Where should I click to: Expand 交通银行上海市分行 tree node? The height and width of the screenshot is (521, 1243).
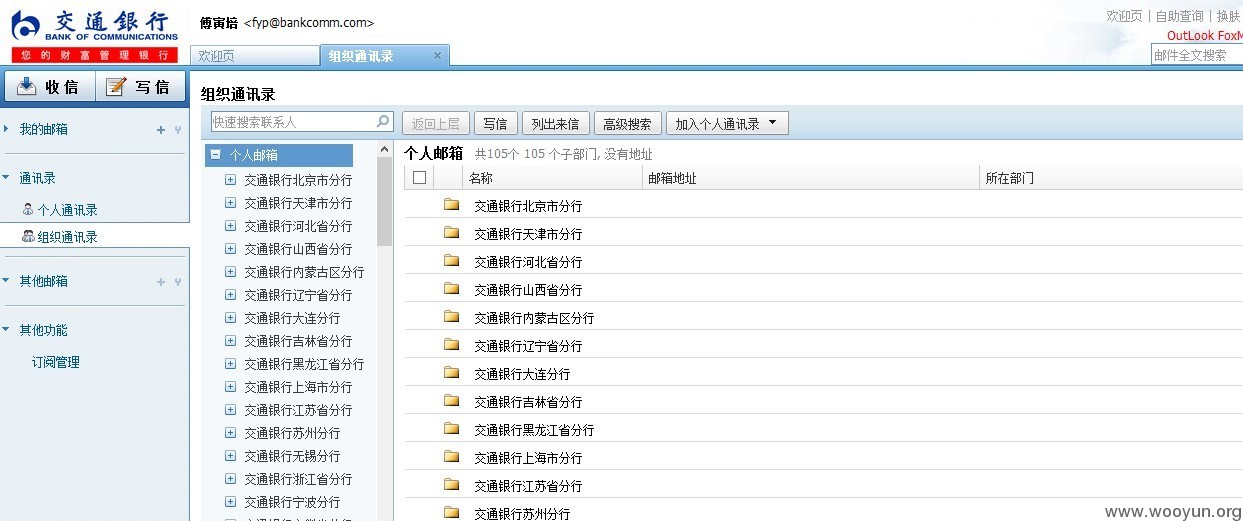[x=230, y=387]
